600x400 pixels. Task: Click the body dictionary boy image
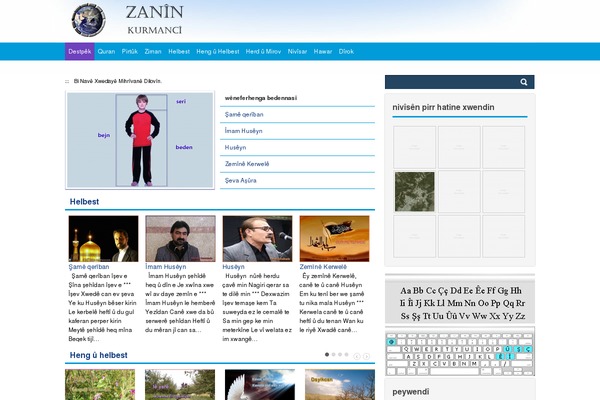(x=140, y=140)
